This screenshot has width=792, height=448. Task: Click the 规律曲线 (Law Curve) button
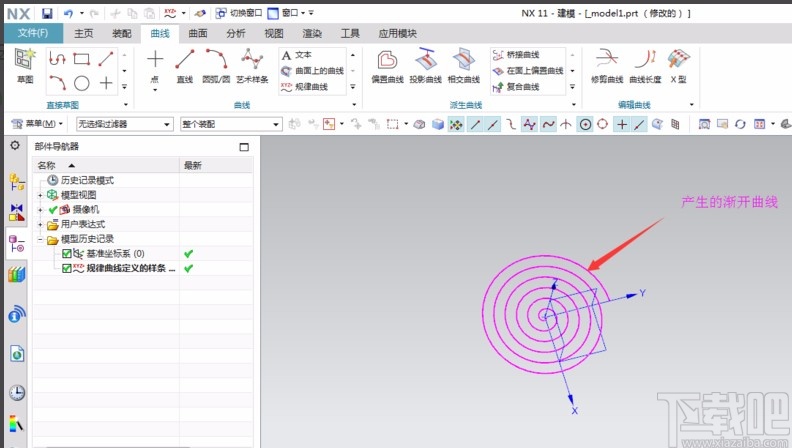(x=305, y=87)
